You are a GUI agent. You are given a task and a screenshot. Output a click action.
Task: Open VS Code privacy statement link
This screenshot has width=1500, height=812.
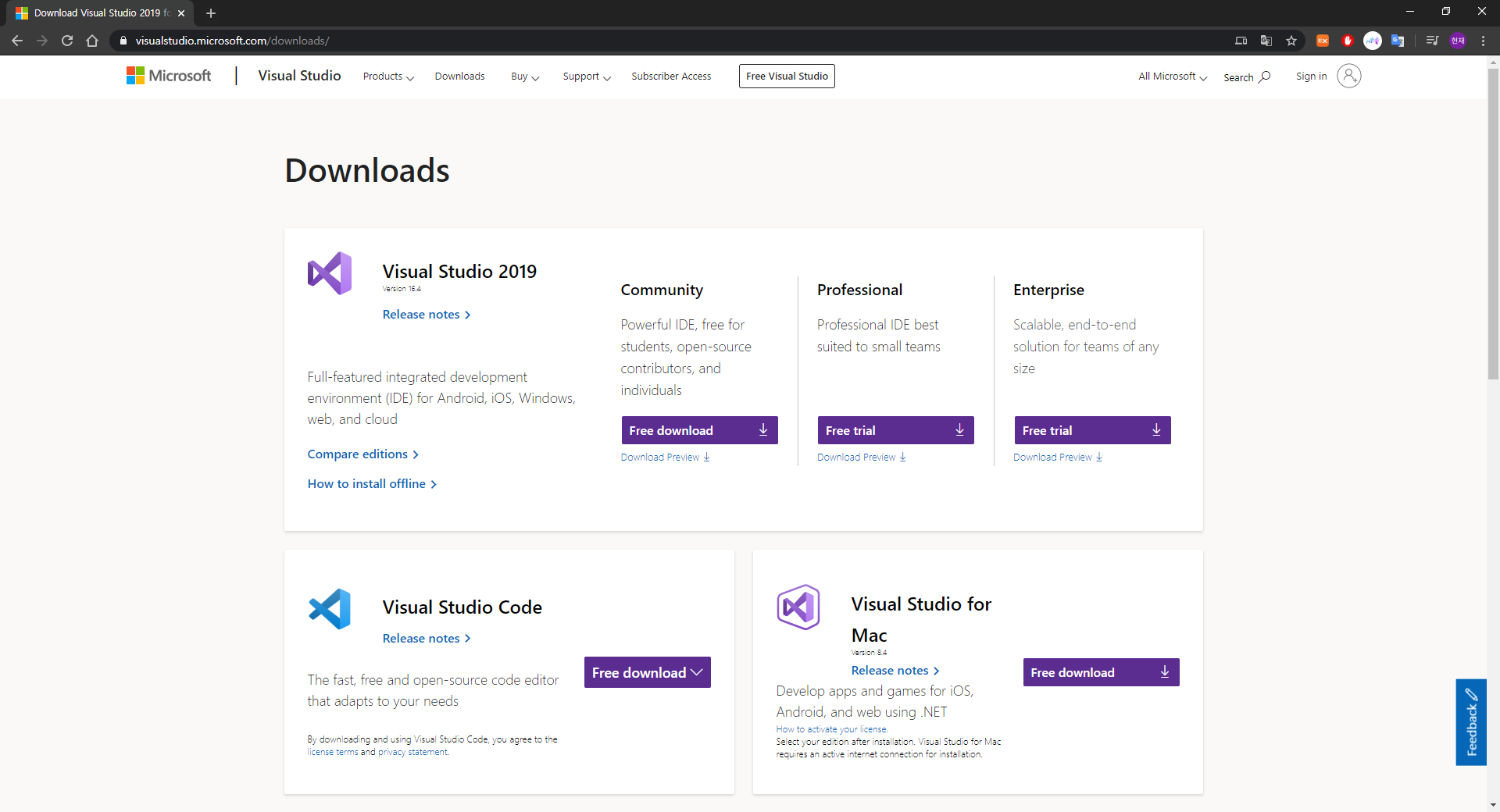pyautogui.click(x=412, y=753)
